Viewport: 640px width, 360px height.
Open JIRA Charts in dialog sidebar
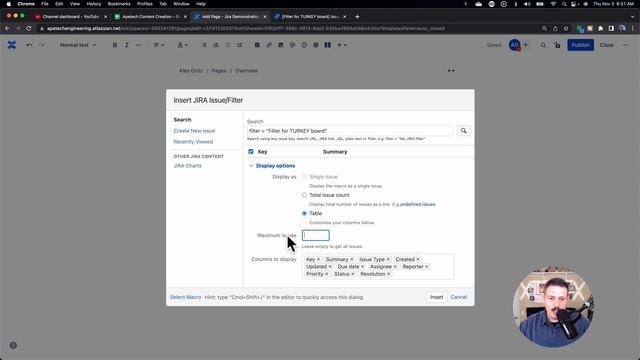(x=187, y=166)
